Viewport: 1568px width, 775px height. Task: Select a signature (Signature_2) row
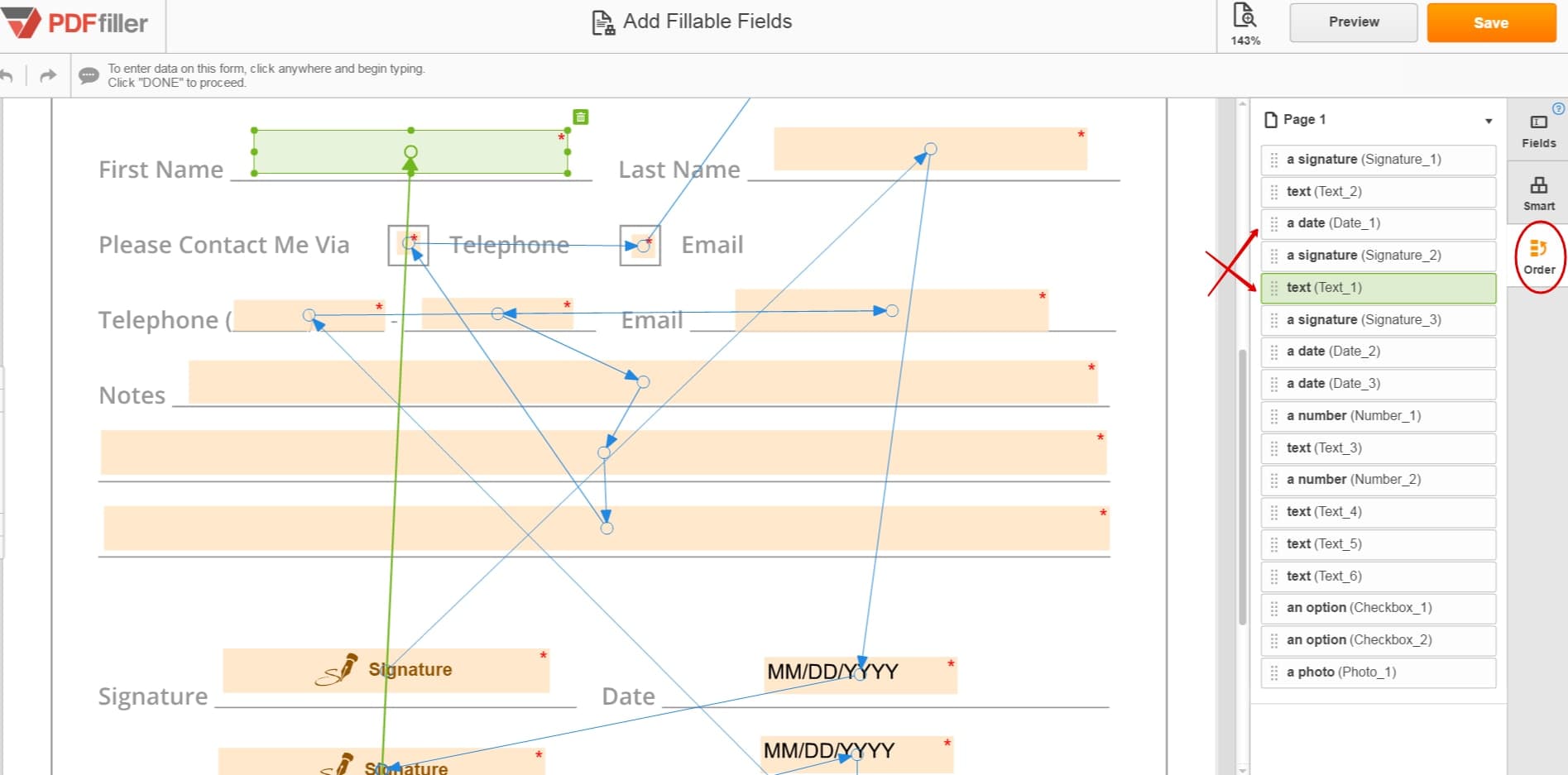pyautogui.click(x=1379, y=256)
